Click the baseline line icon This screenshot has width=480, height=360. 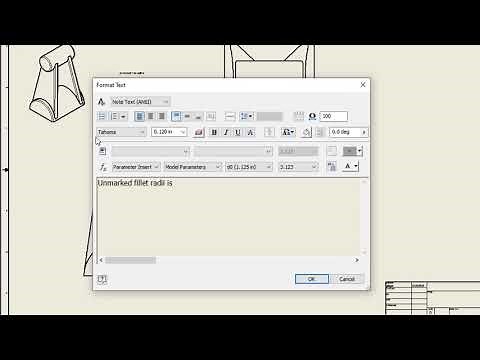click(x=230, y=116)
